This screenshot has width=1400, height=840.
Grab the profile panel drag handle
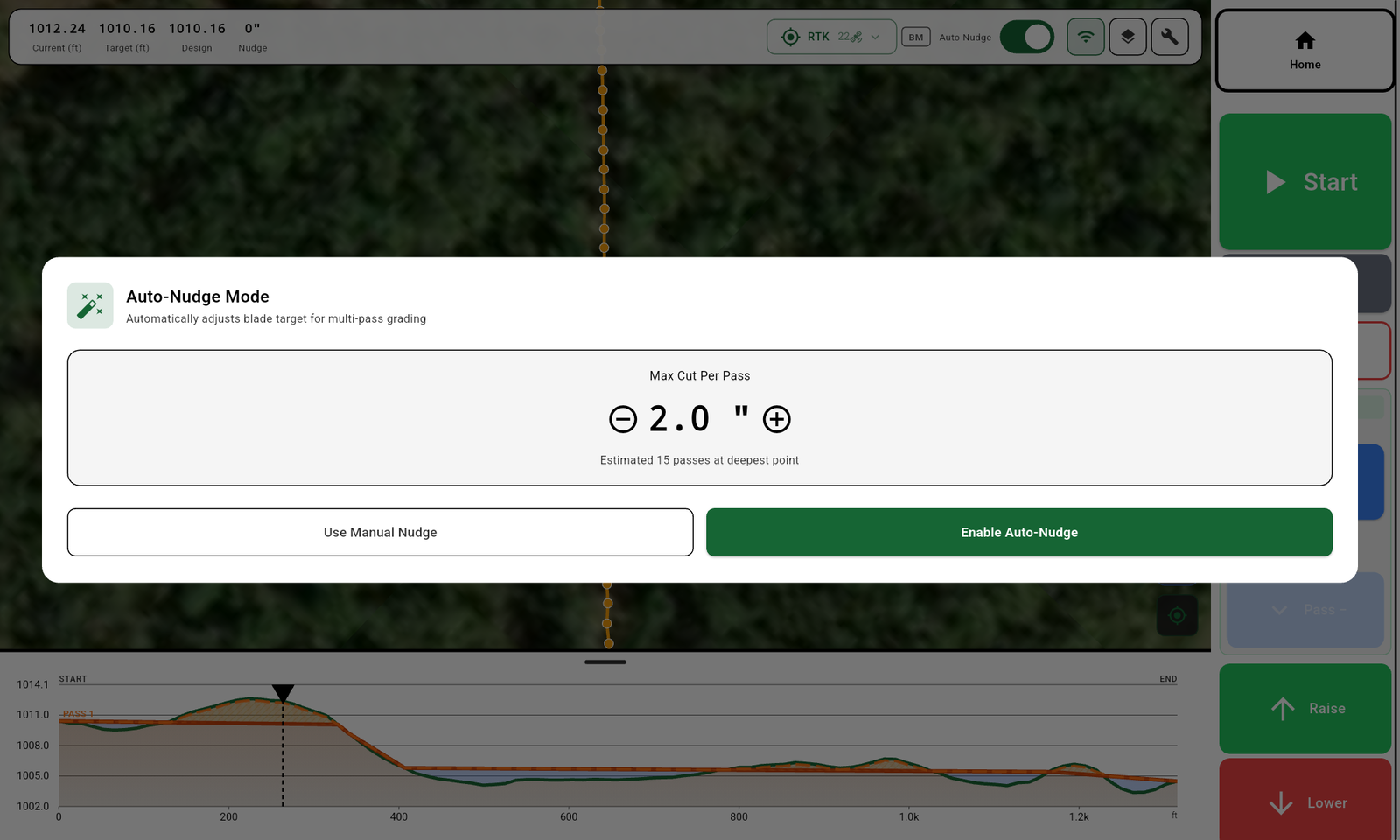605,661
